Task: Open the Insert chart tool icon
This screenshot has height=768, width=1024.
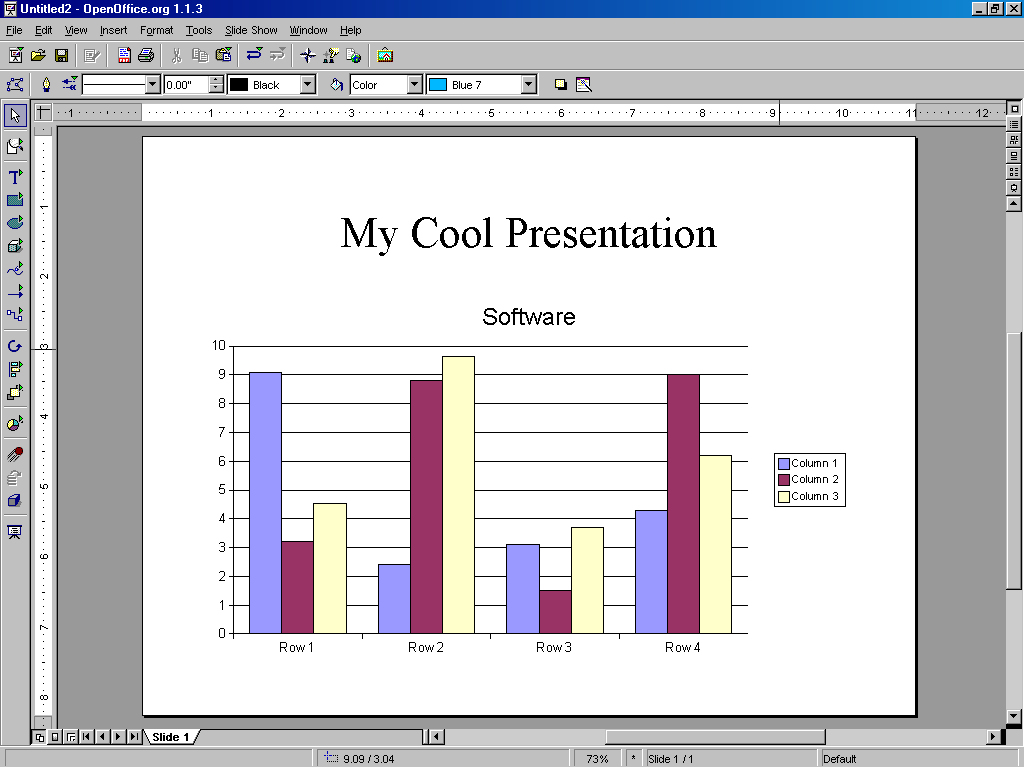Action: 15,423
